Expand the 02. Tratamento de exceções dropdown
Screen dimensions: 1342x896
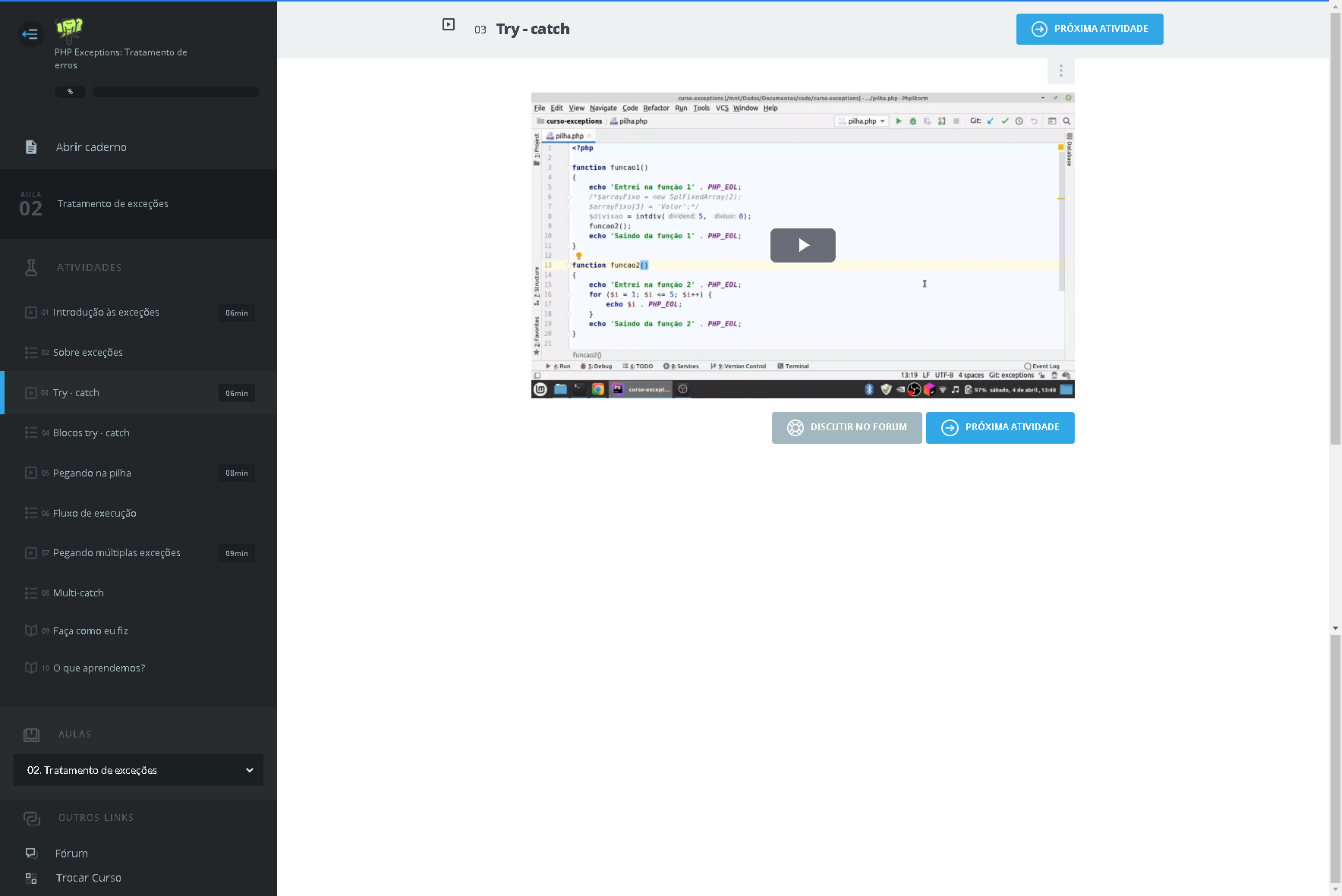tap(138, 770)
